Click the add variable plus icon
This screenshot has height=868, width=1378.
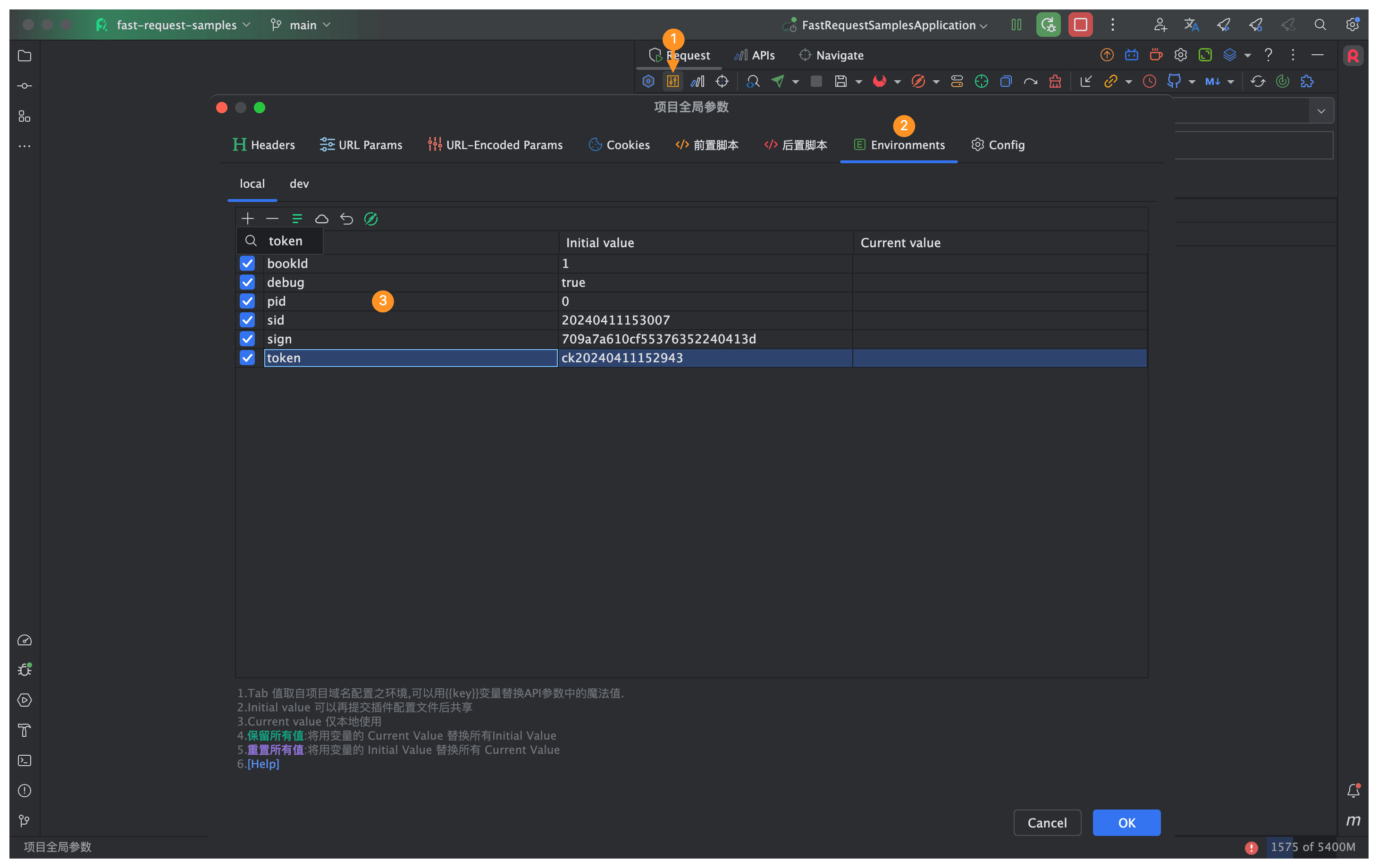click(x=247, y=218)
